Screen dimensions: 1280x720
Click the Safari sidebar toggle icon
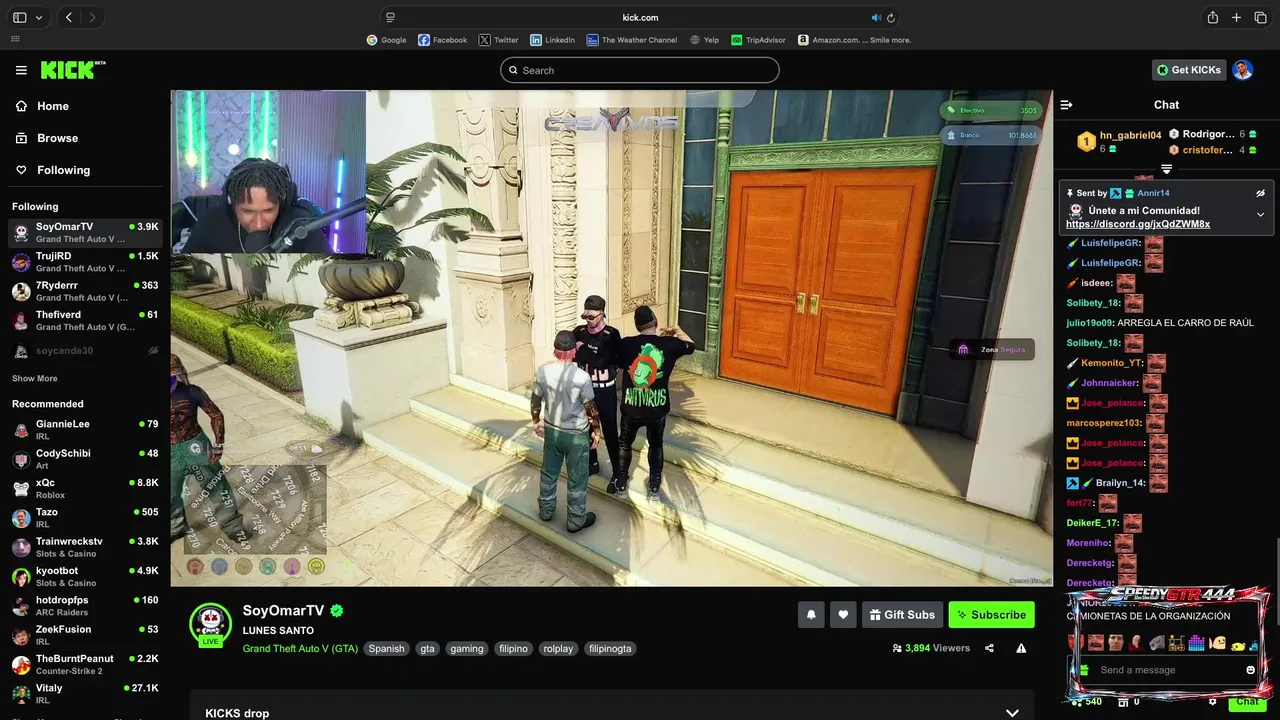point(19,17)
